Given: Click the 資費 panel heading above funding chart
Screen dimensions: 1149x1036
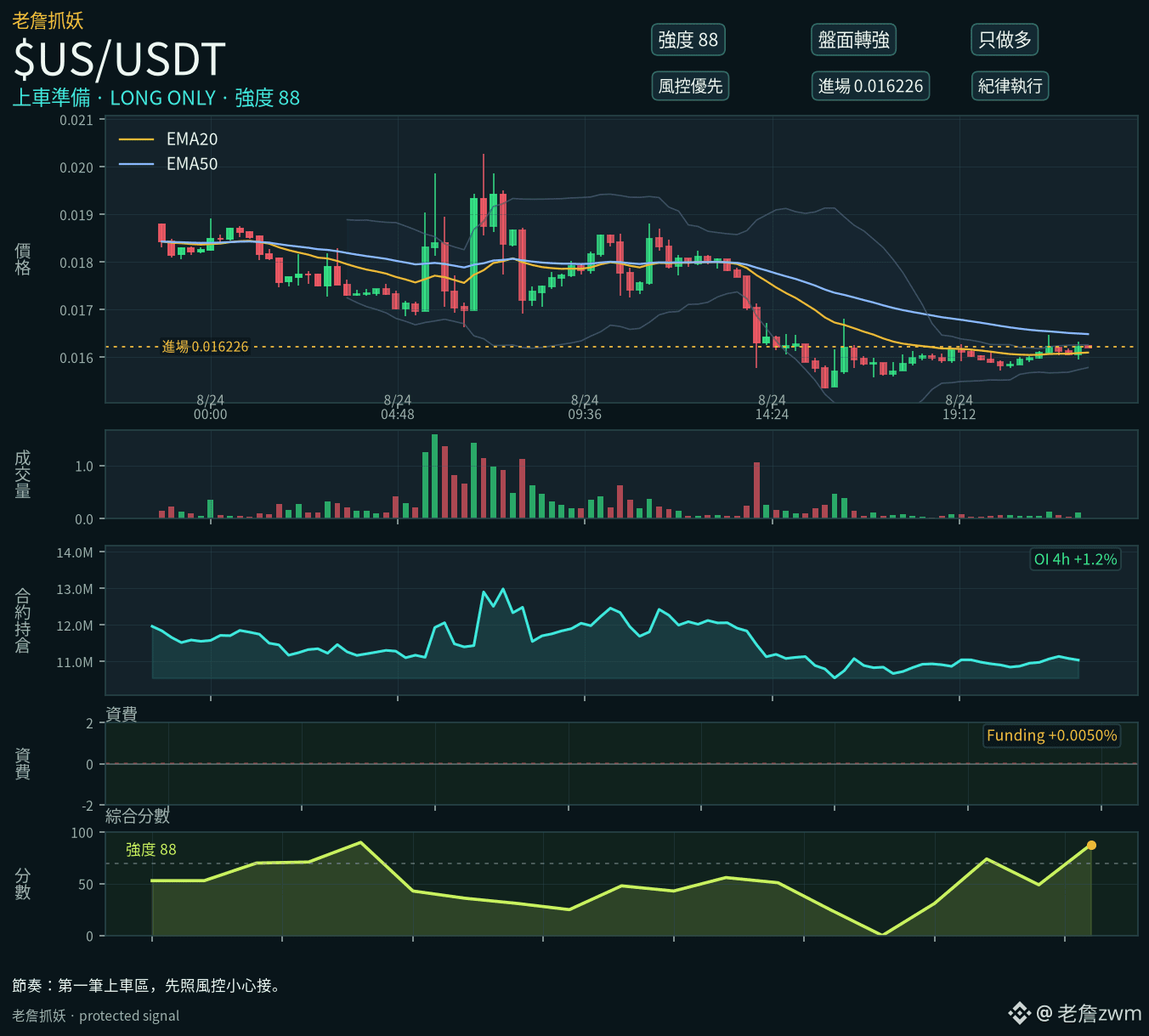Looking at the screenshot, I should [122, 714].
